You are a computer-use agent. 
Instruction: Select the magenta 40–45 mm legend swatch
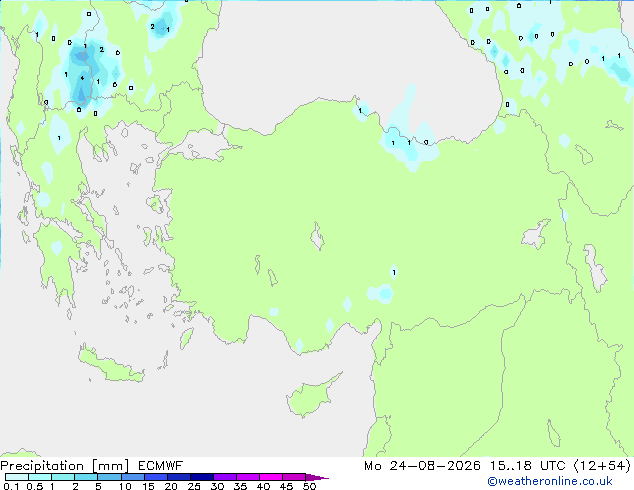(x=271, y=477)
